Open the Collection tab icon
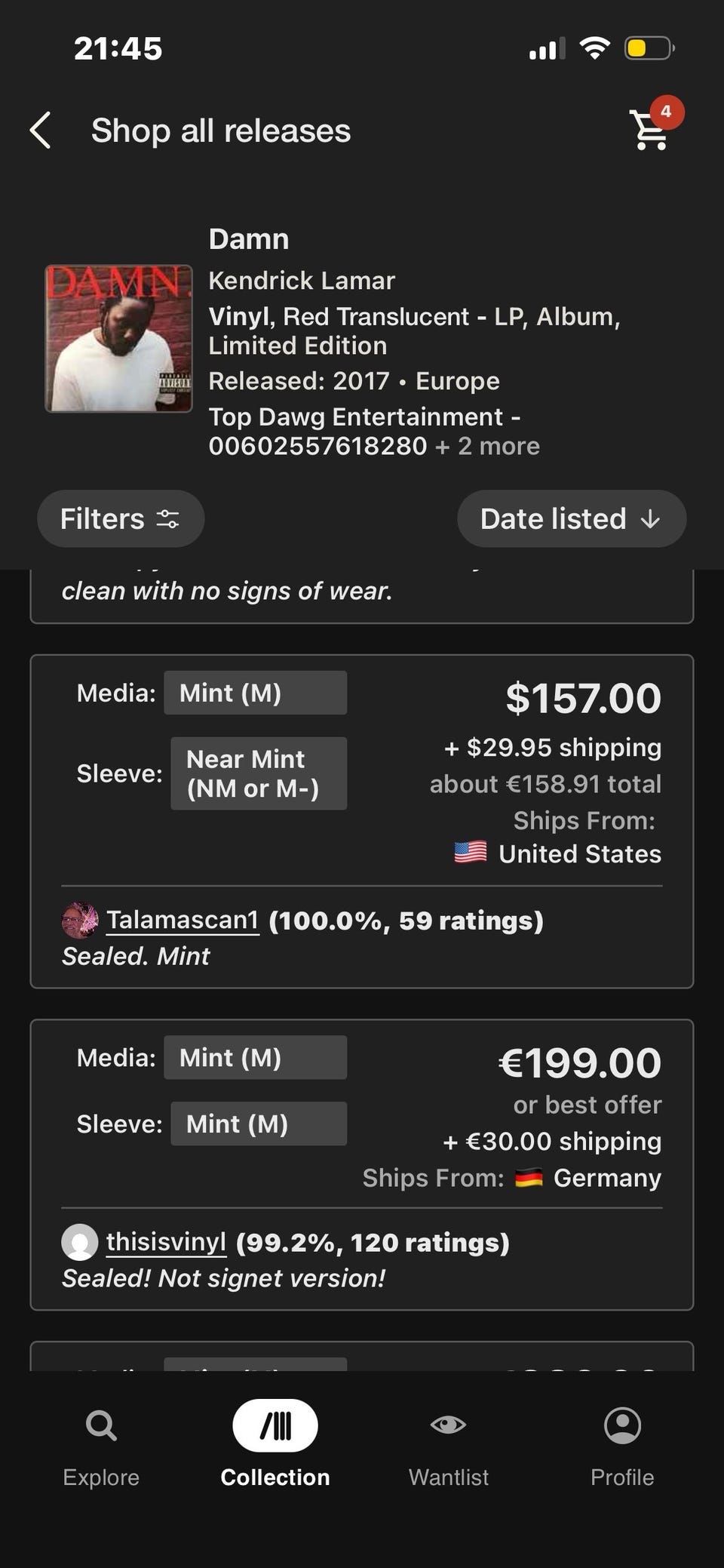Viewport: 724px width, 1568px height. 275,1425
